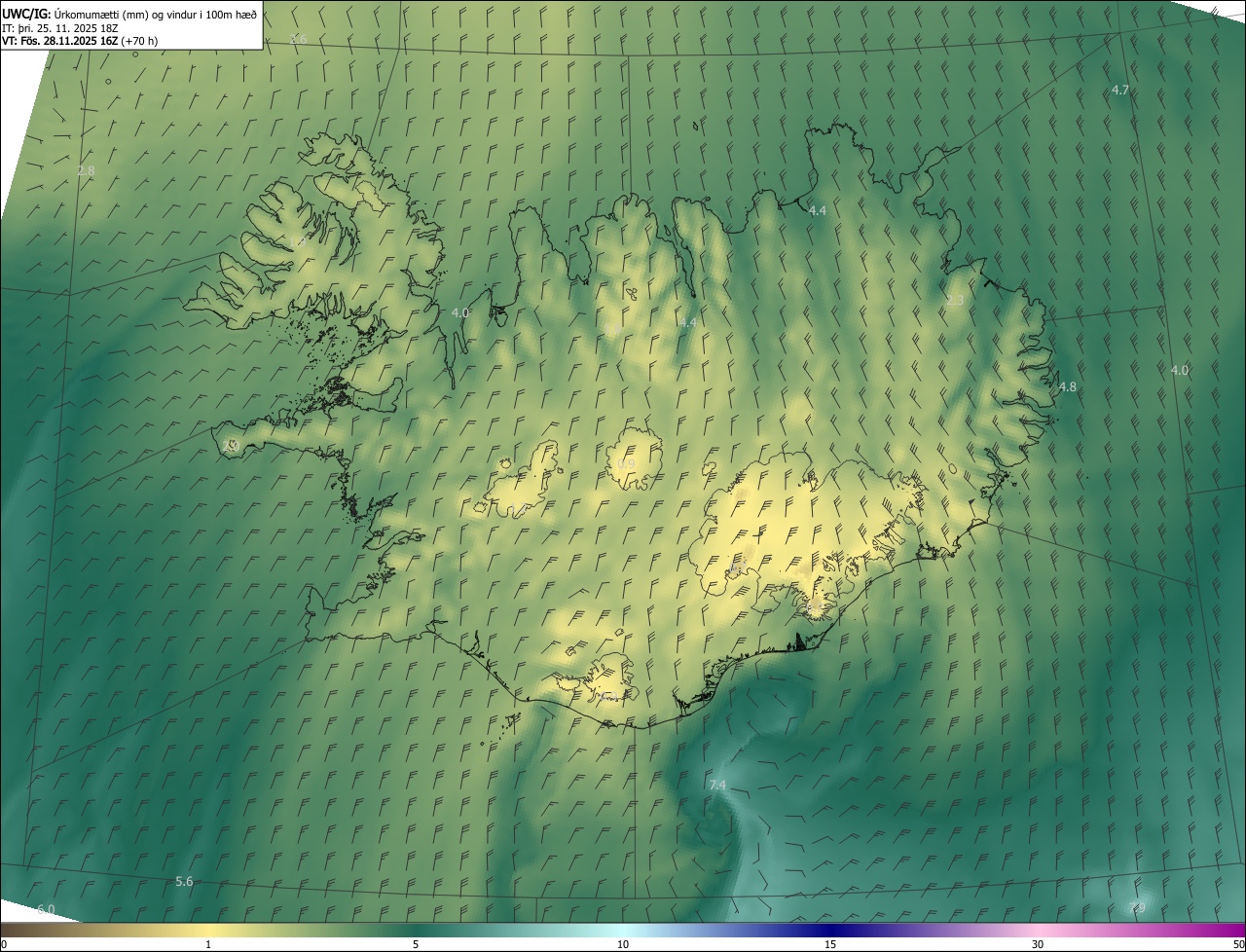The height and width of the screenshot is (952, 1246).
Task: Click the 5.6 precipitation value label
Action: coord(184,881)
